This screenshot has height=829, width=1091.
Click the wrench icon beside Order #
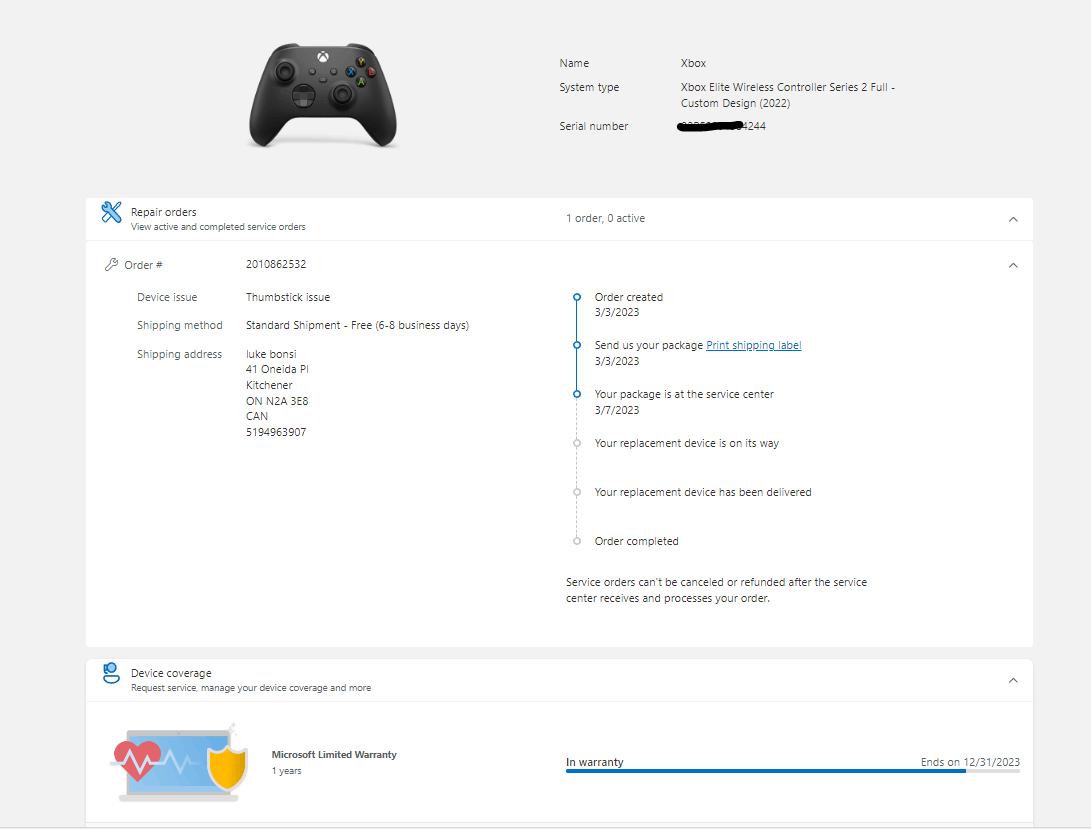pos(111,265)
